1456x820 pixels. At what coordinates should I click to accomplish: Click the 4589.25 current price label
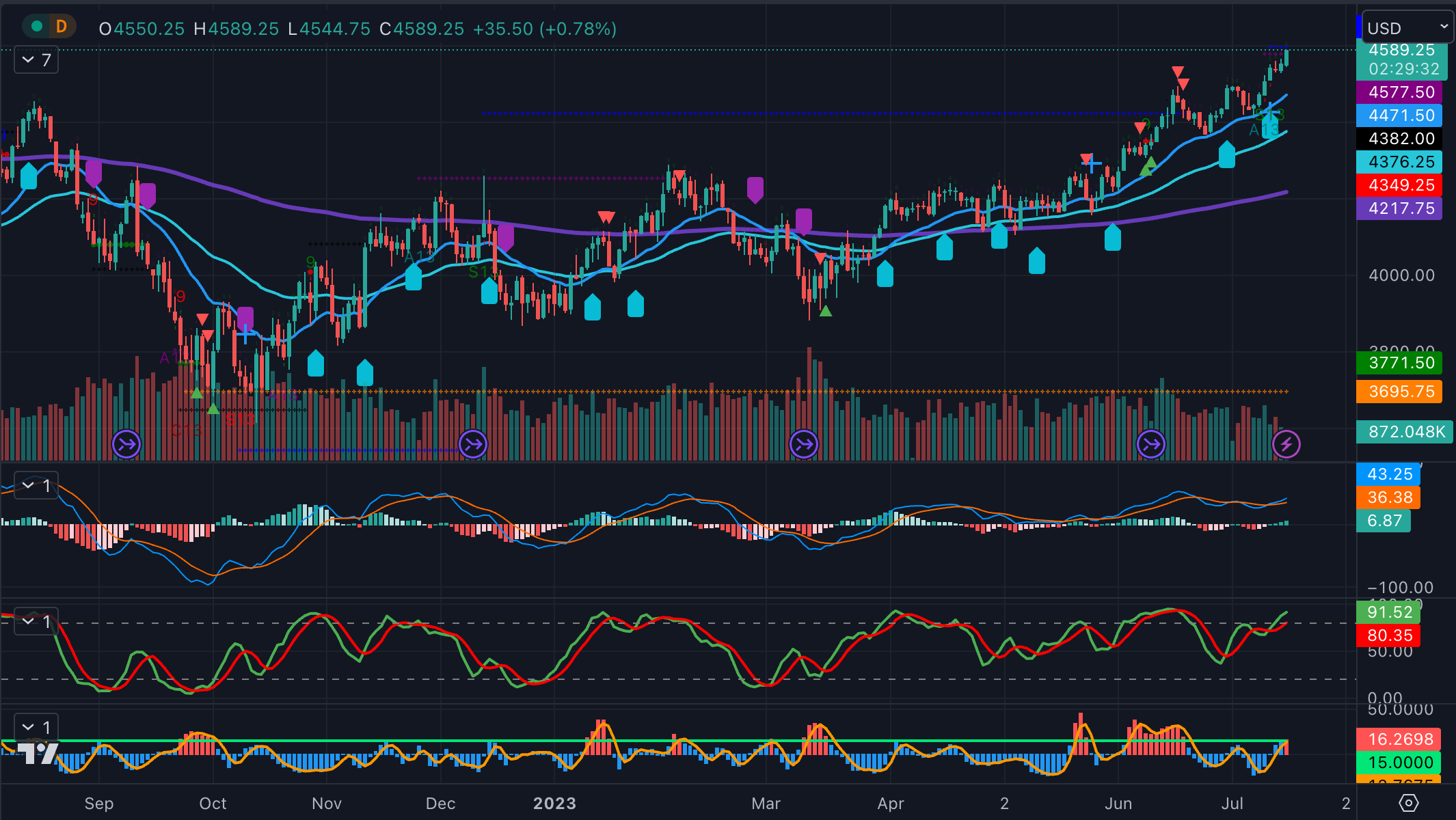click(1401, 51)
